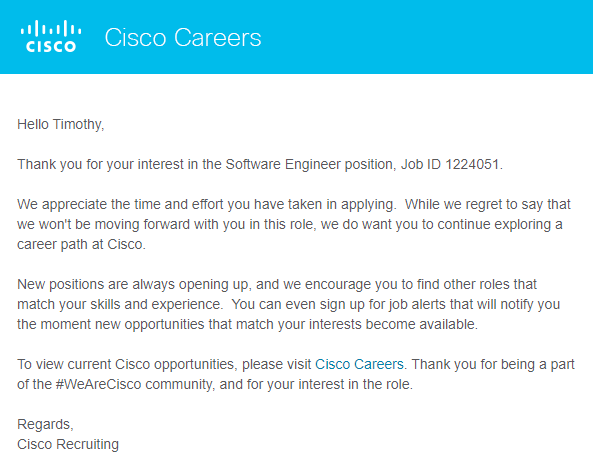Open the Cisco Careers hyperlink in the email
The image size is (593, 471).
[359, 364]
